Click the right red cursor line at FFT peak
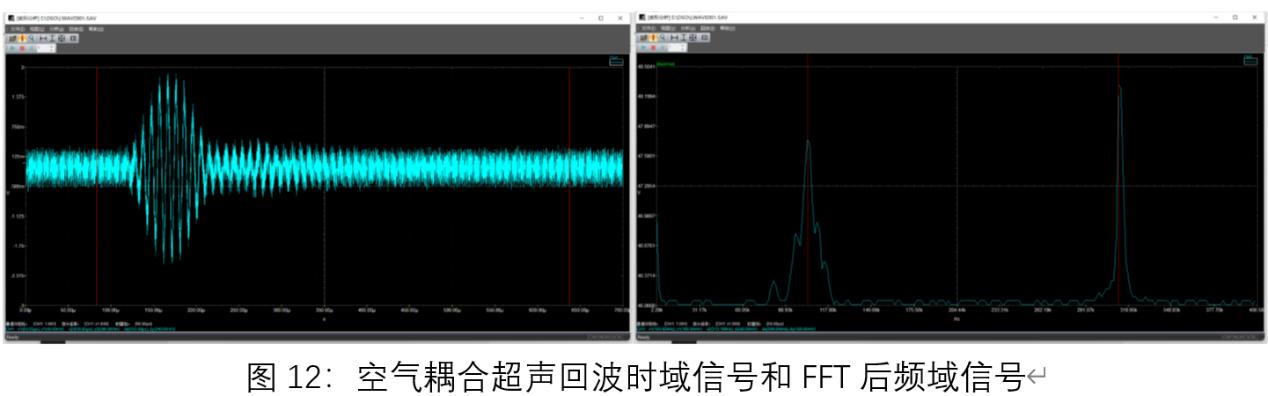The image size is (1268, 396). (1118, 185)
